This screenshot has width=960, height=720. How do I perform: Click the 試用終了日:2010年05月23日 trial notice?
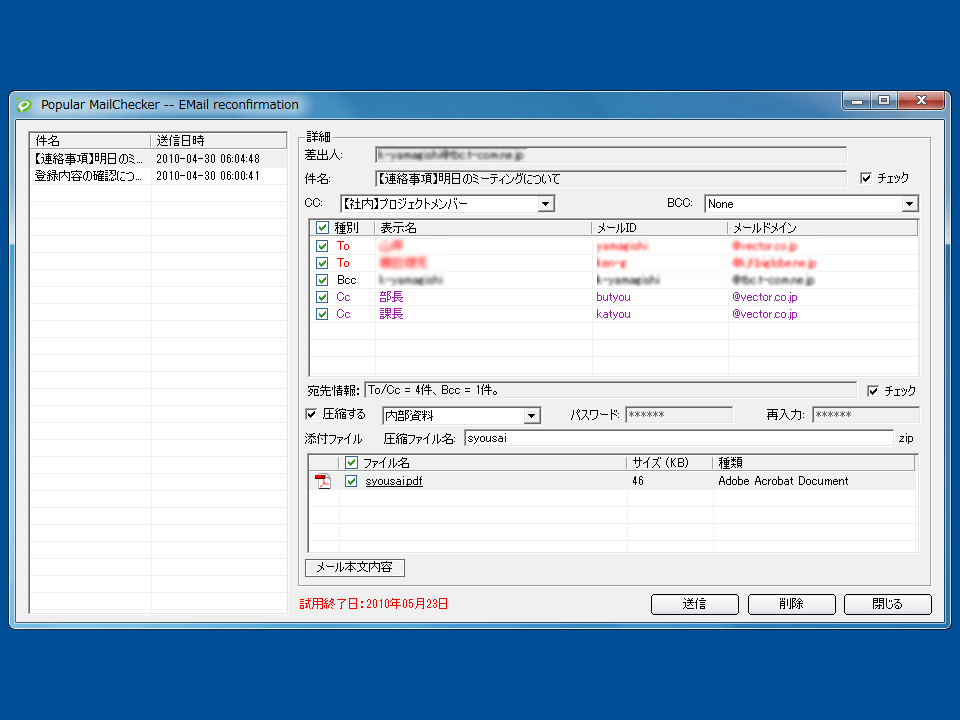click(x=373, y=604)
